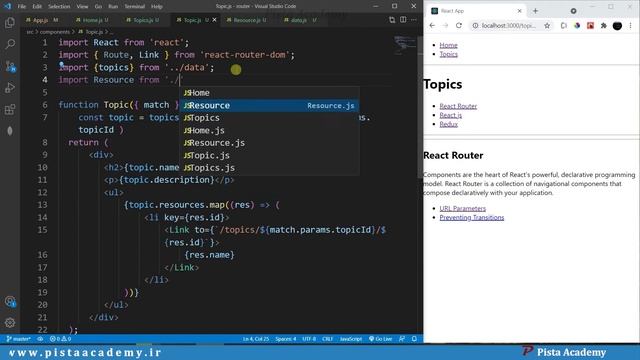
Task: Open the Redux topic link
Action: click(x=448, y=124)
